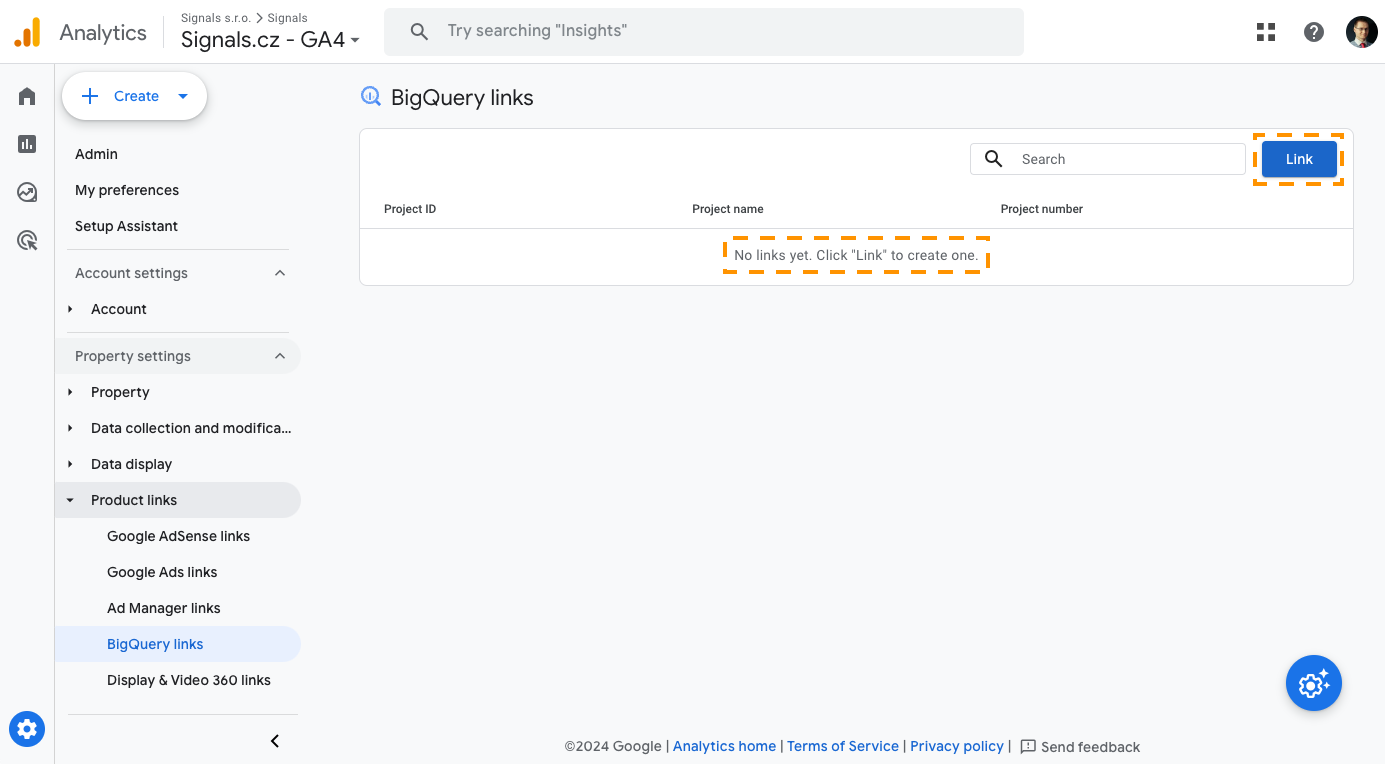Open the Analytics assistant floating gear button

click(x=1313, y=684)
